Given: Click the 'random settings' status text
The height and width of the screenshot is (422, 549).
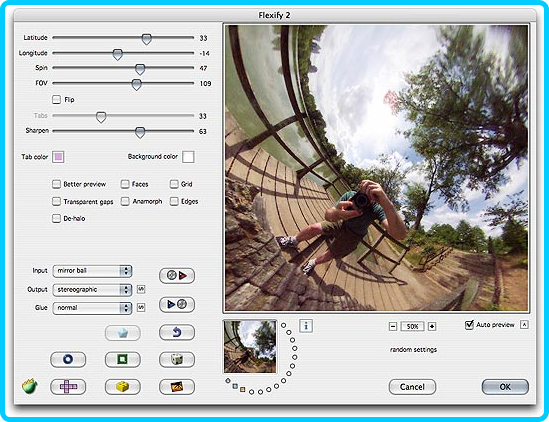Looking at the screenshot, I should (414, 350).
